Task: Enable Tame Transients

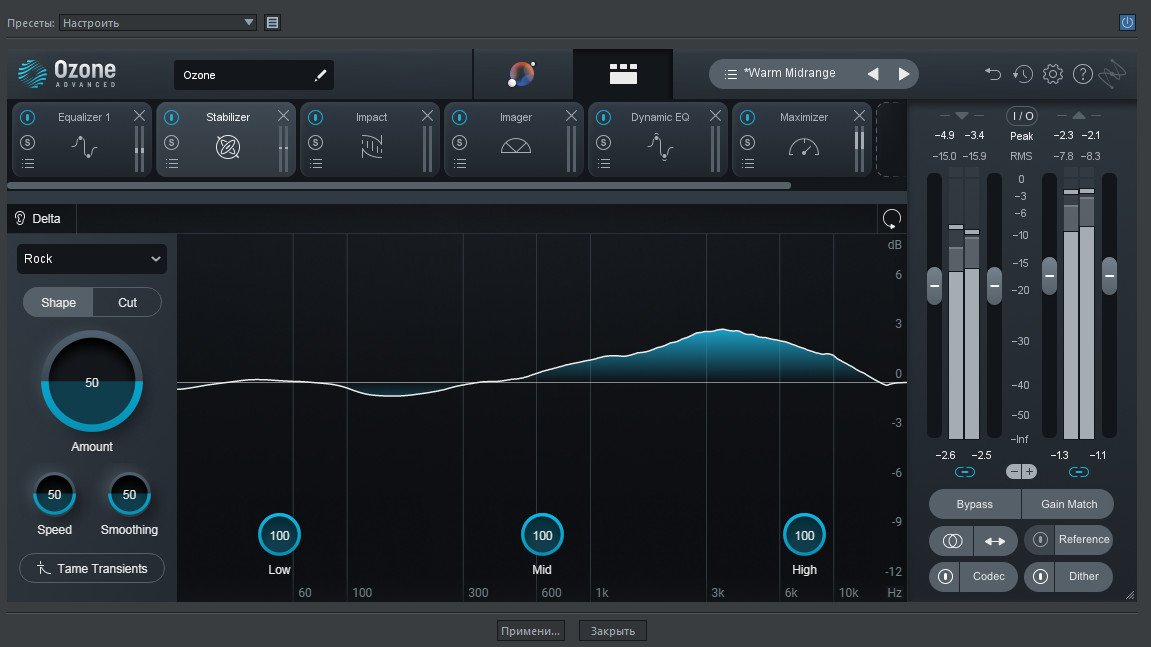Action: coord(92,568)
